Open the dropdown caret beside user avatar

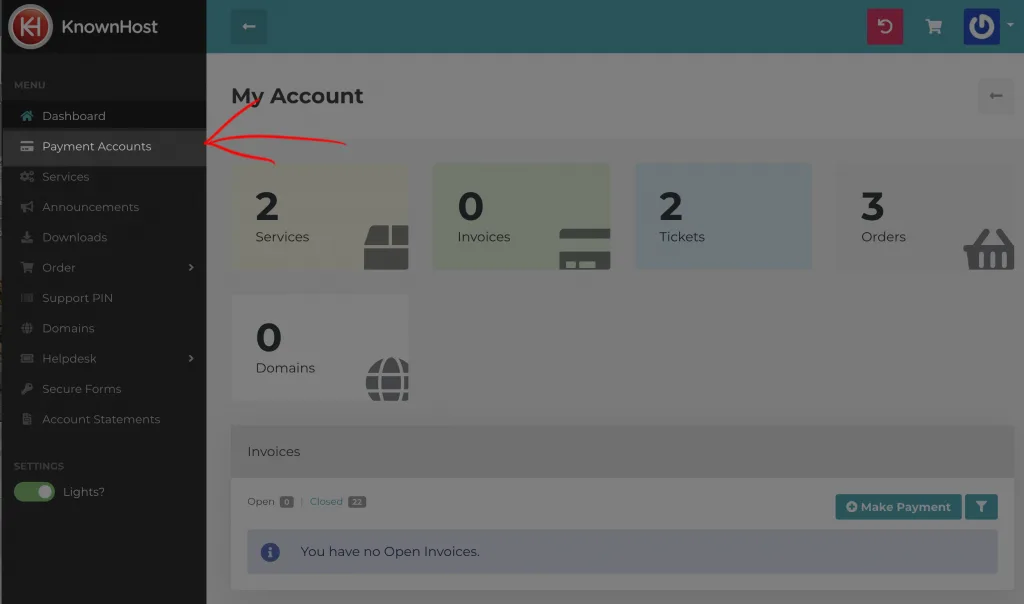pos(1010,26)
